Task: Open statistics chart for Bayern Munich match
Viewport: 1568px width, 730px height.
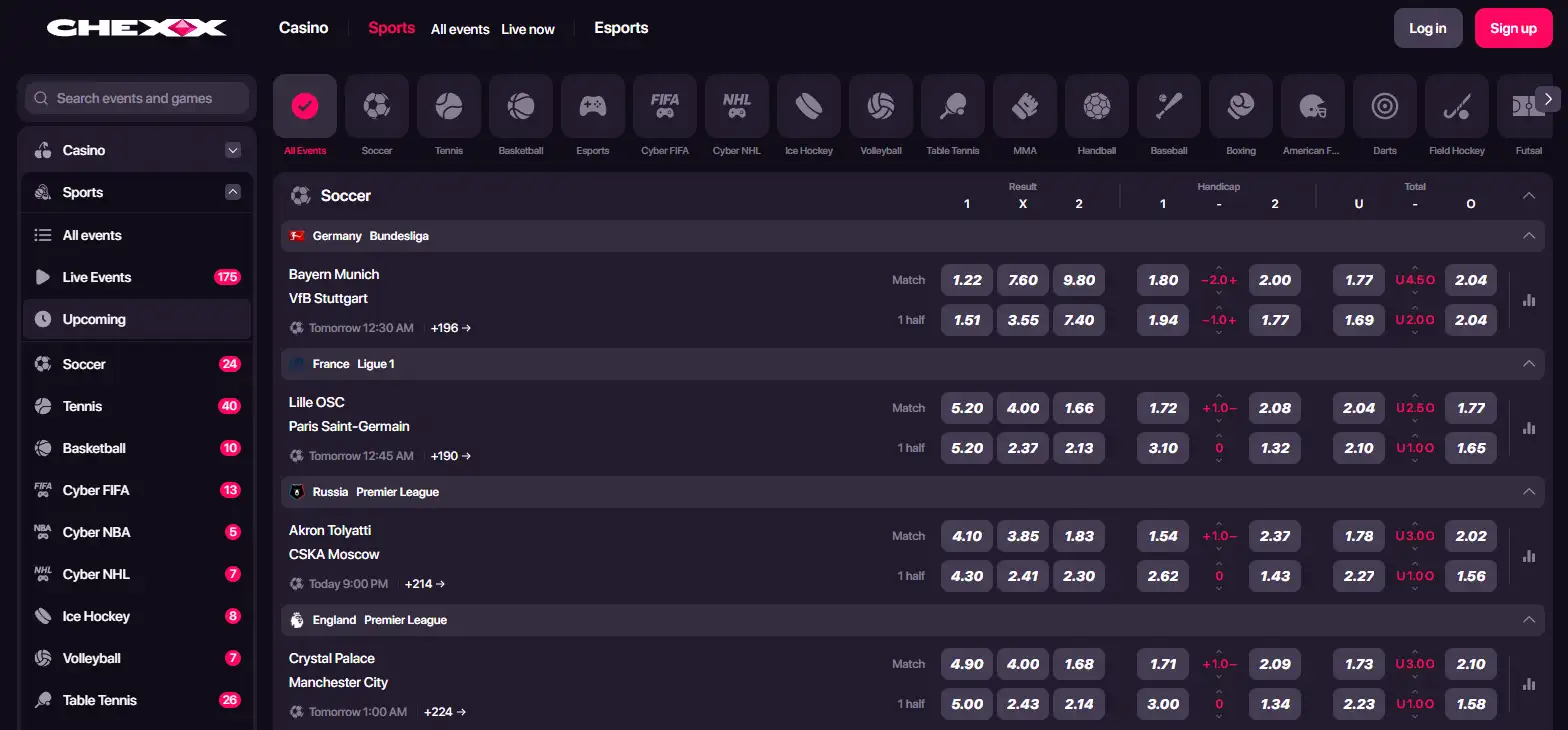Action: (x=1529, y=300)
